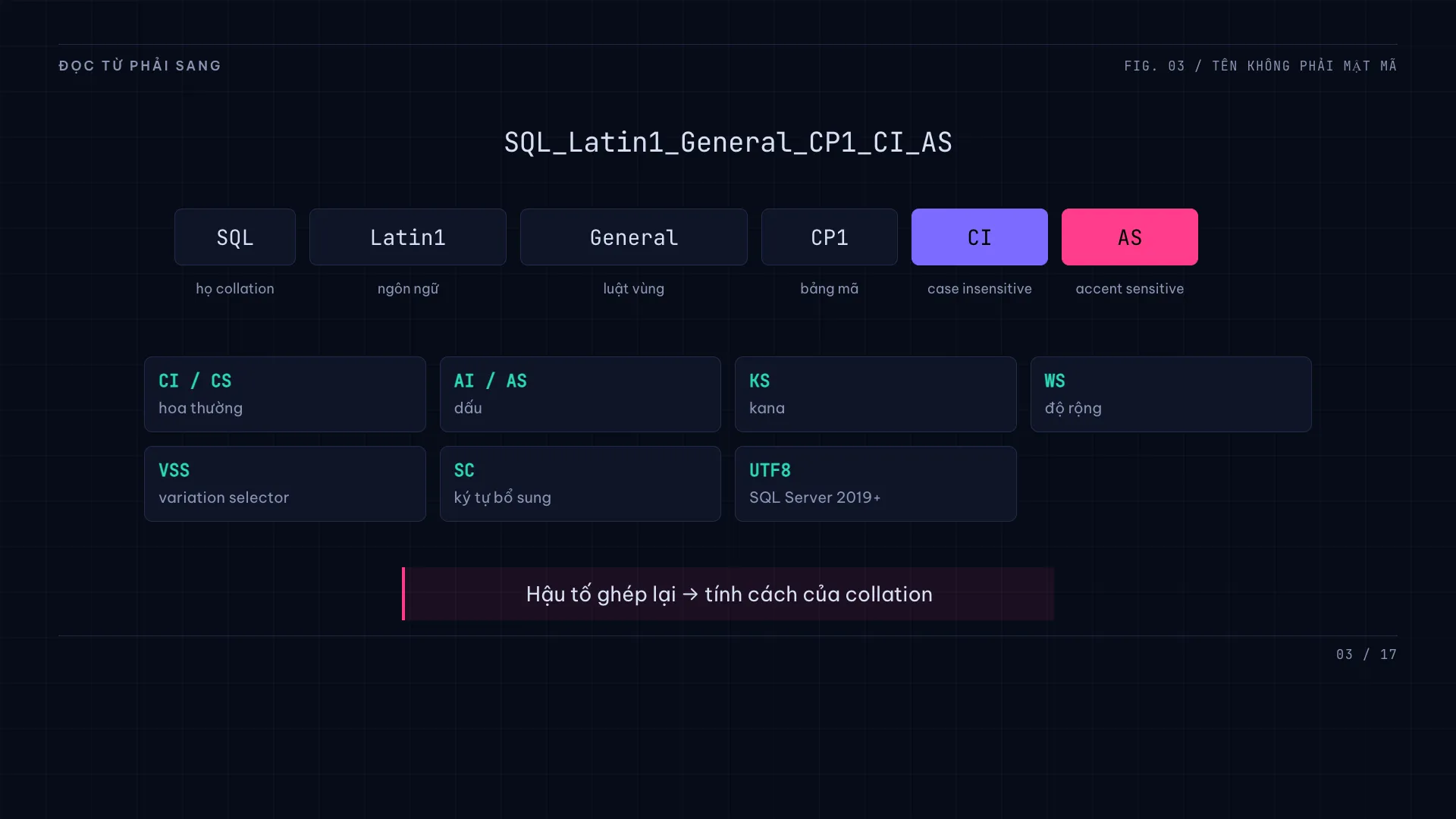Screen dimensions: 1456x819
Task: Select the General segment box
Action: pyautogui.click(x=634, y=237)
